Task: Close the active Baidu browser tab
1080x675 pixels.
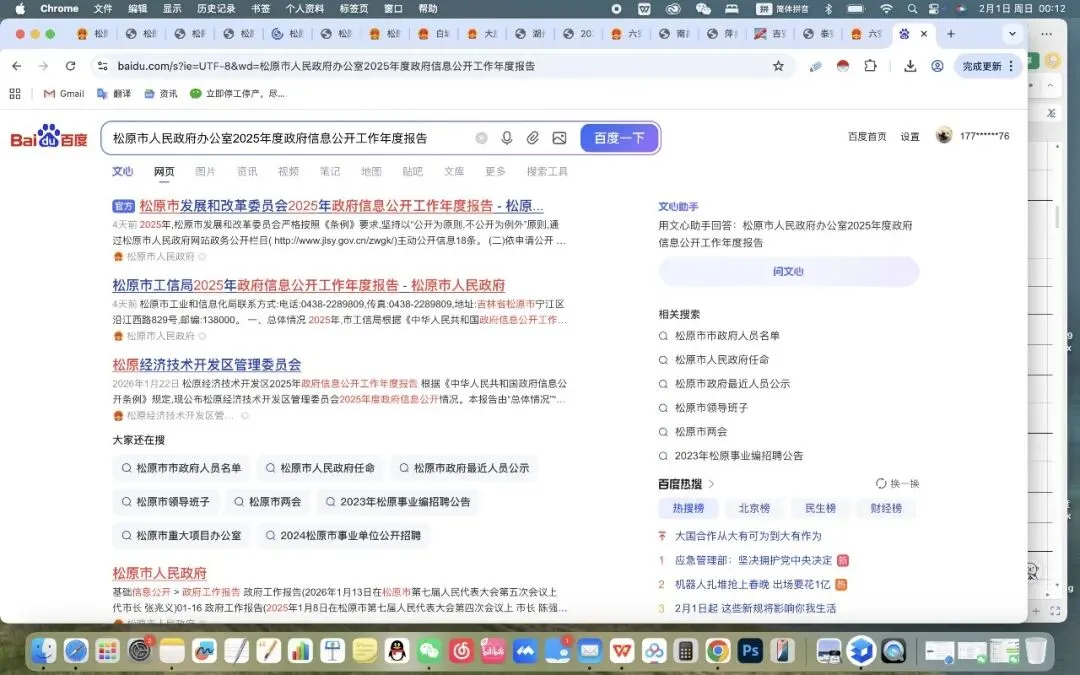Action: [x=924, y=34]
